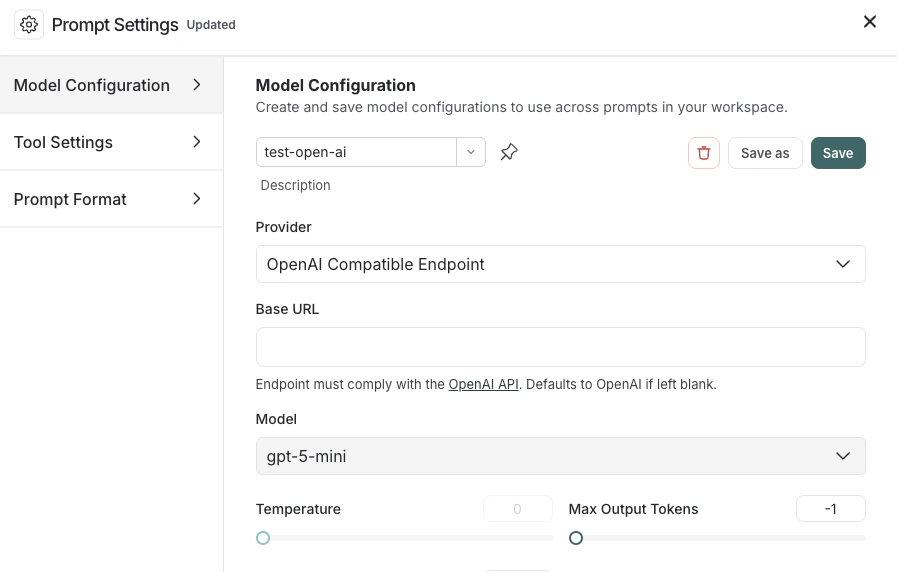Click the Temperature slider handle
This screenshot has height=572, width=897.
tap(263, 538)
